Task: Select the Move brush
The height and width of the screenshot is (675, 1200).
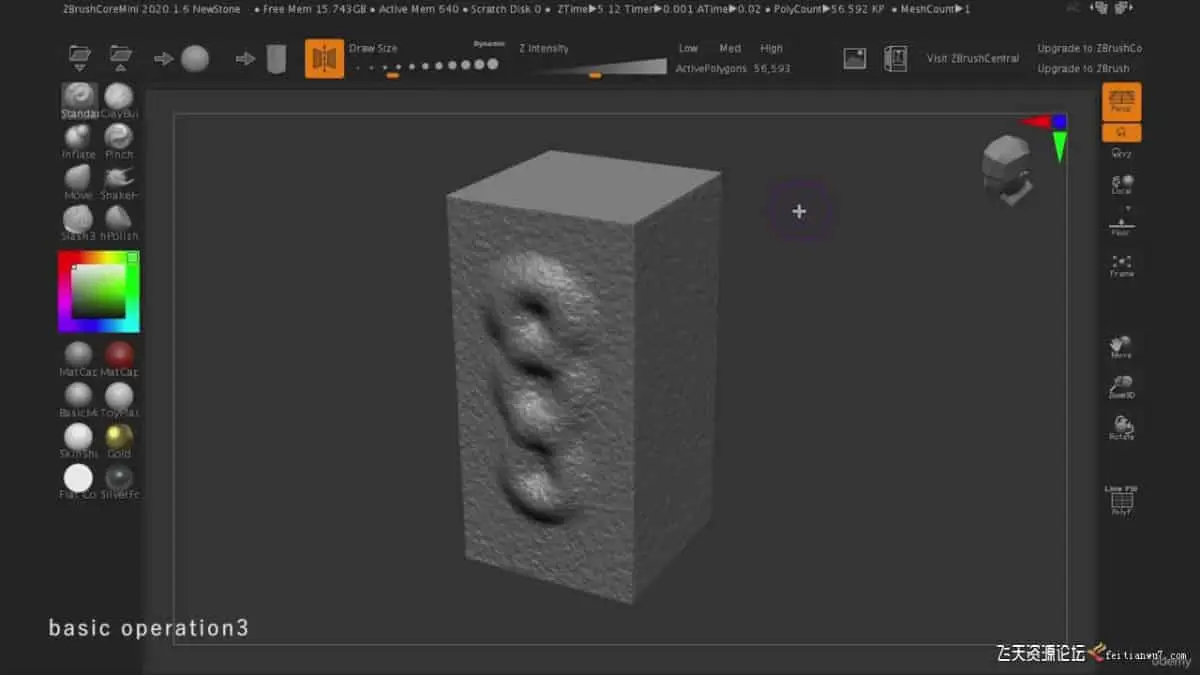Action: click(79, 182)
